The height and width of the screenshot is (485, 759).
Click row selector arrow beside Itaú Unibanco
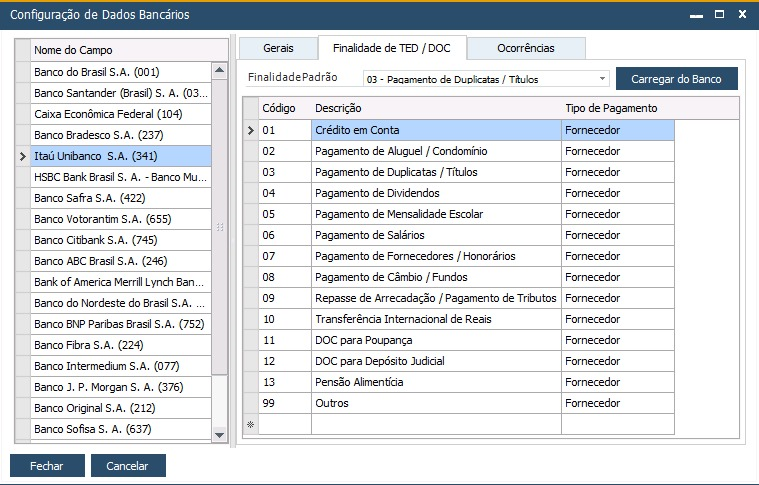tap(23, 156)
